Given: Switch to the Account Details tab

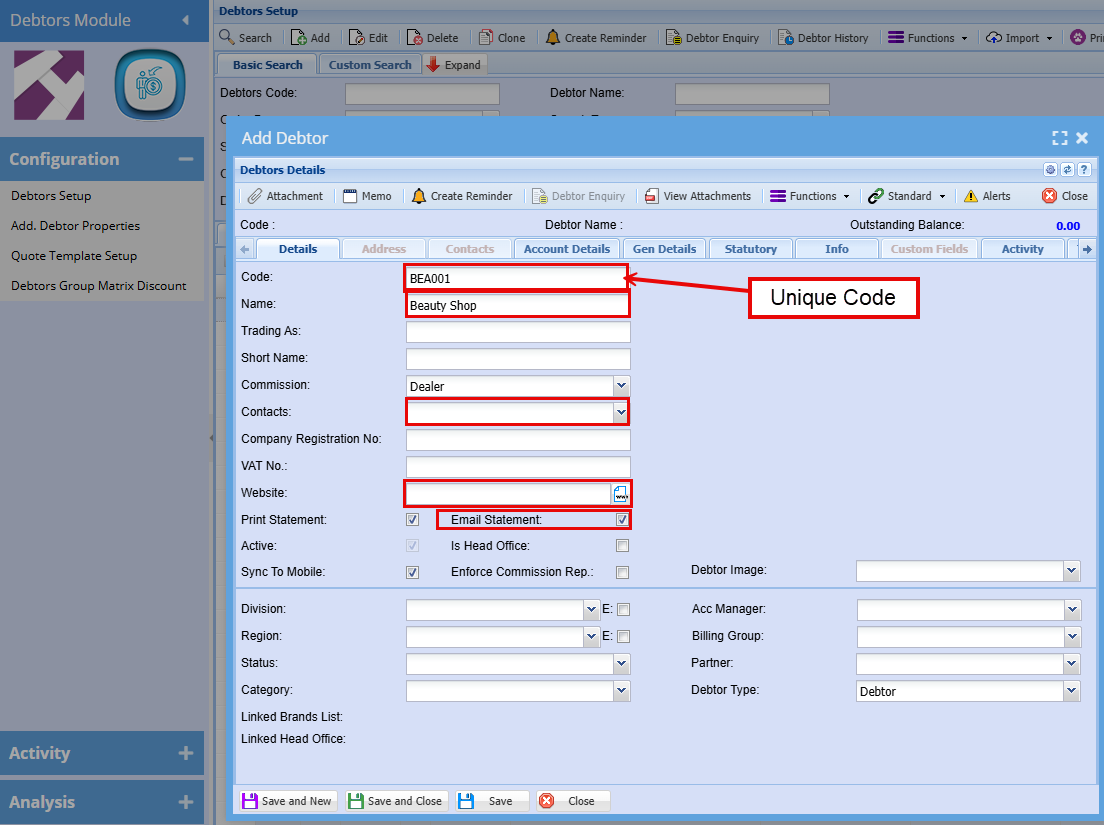Looking at the screenshot, I should (566, 249).
